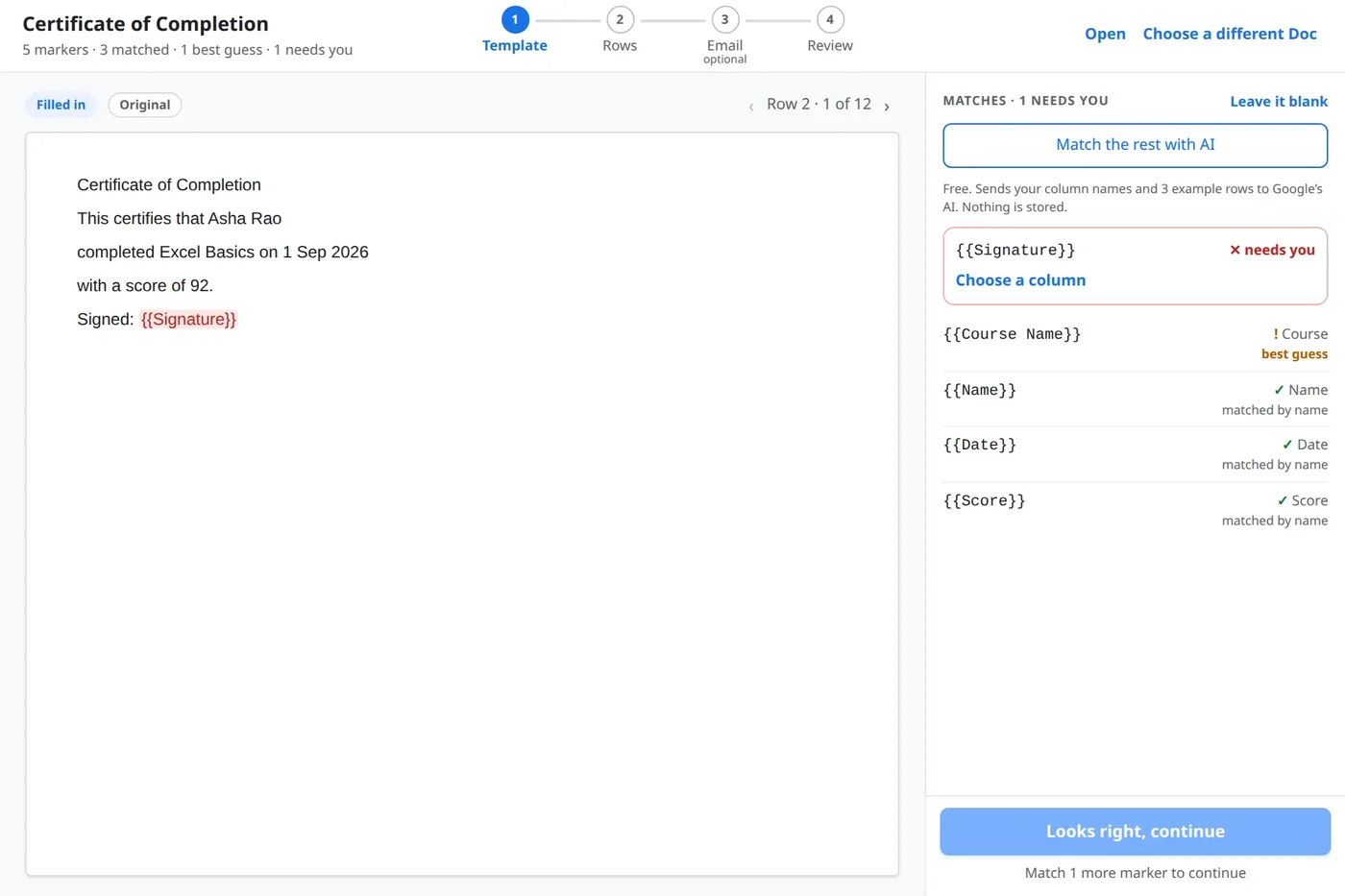Viewport: 1345px width, 896px height.
Task: Go to the previous row preview arrow
Action: click(751, 106)
